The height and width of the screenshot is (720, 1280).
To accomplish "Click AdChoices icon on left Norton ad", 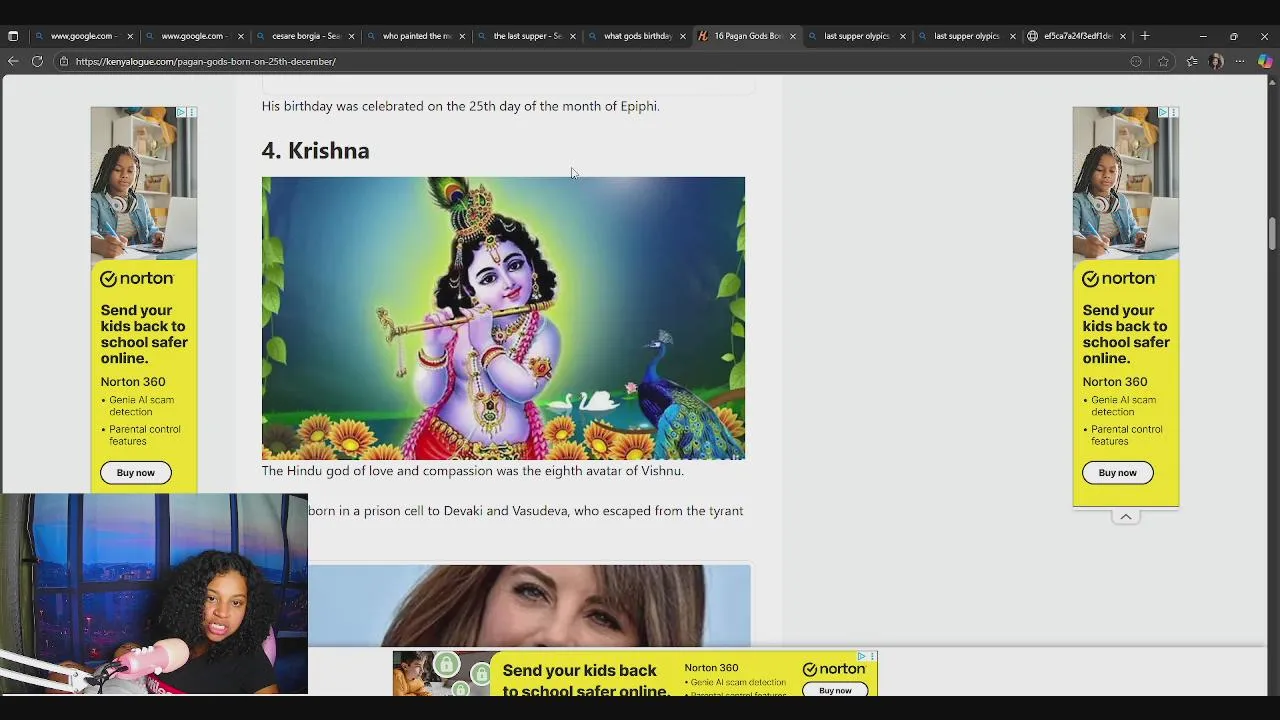I will click(x=182, y=112).
